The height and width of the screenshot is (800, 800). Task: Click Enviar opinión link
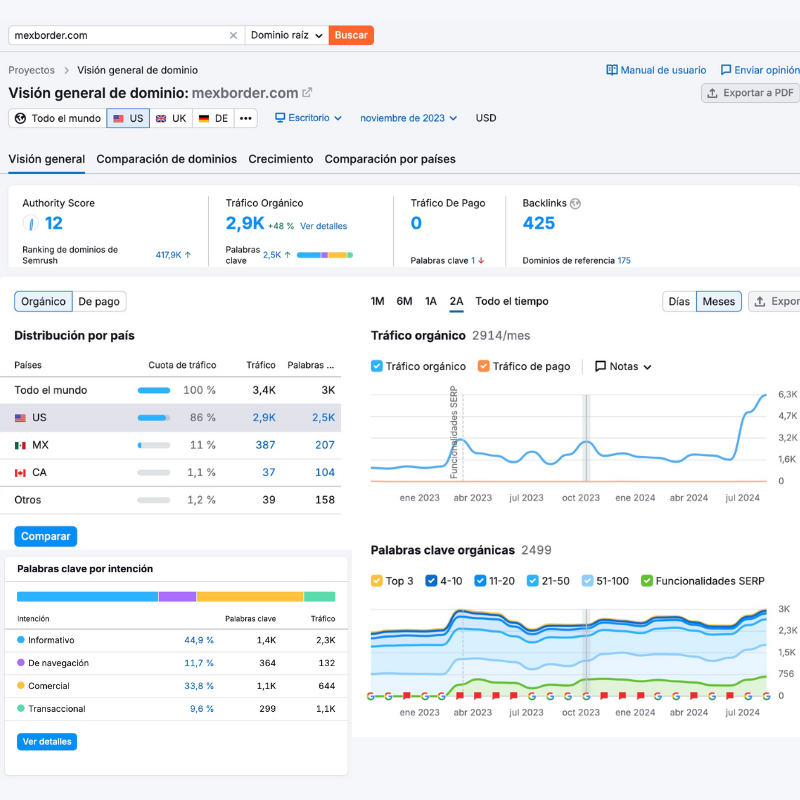[760, 70]
